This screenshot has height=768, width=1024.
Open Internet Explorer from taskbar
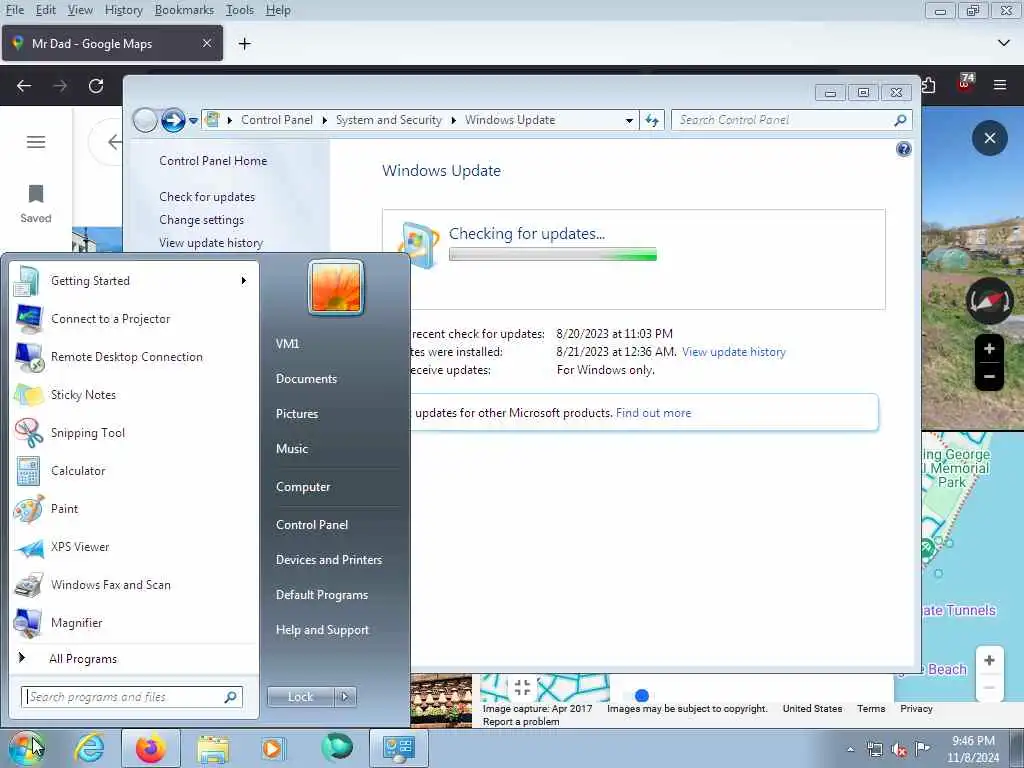(x=89, y=748)
